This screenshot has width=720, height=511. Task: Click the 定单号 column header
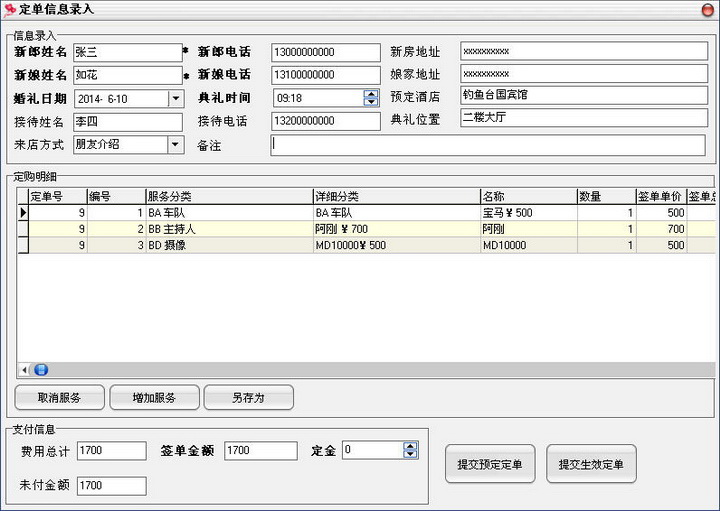point(58,197)
